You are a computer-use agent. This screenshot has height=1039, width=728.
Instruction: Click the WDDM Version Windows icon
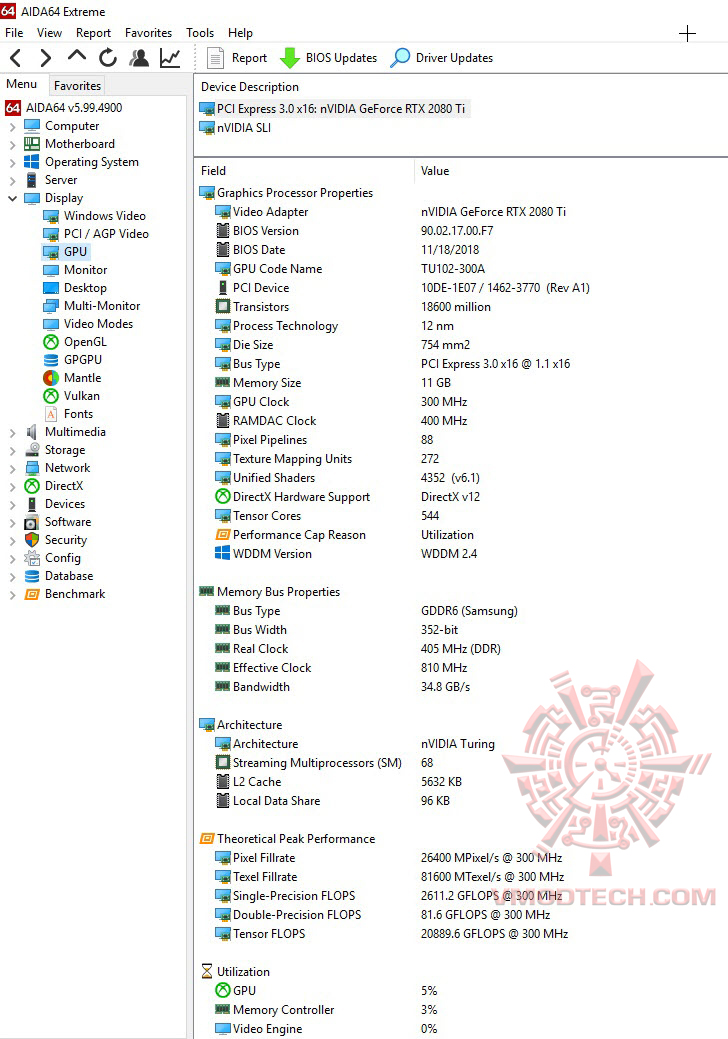pyautogui.click(x=223, y=553)
